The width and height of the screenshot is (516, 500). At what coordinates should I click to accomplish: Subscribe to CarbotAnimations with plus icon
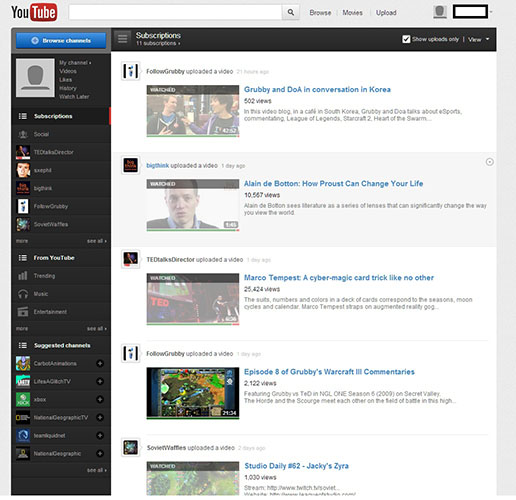pos(100,363)
